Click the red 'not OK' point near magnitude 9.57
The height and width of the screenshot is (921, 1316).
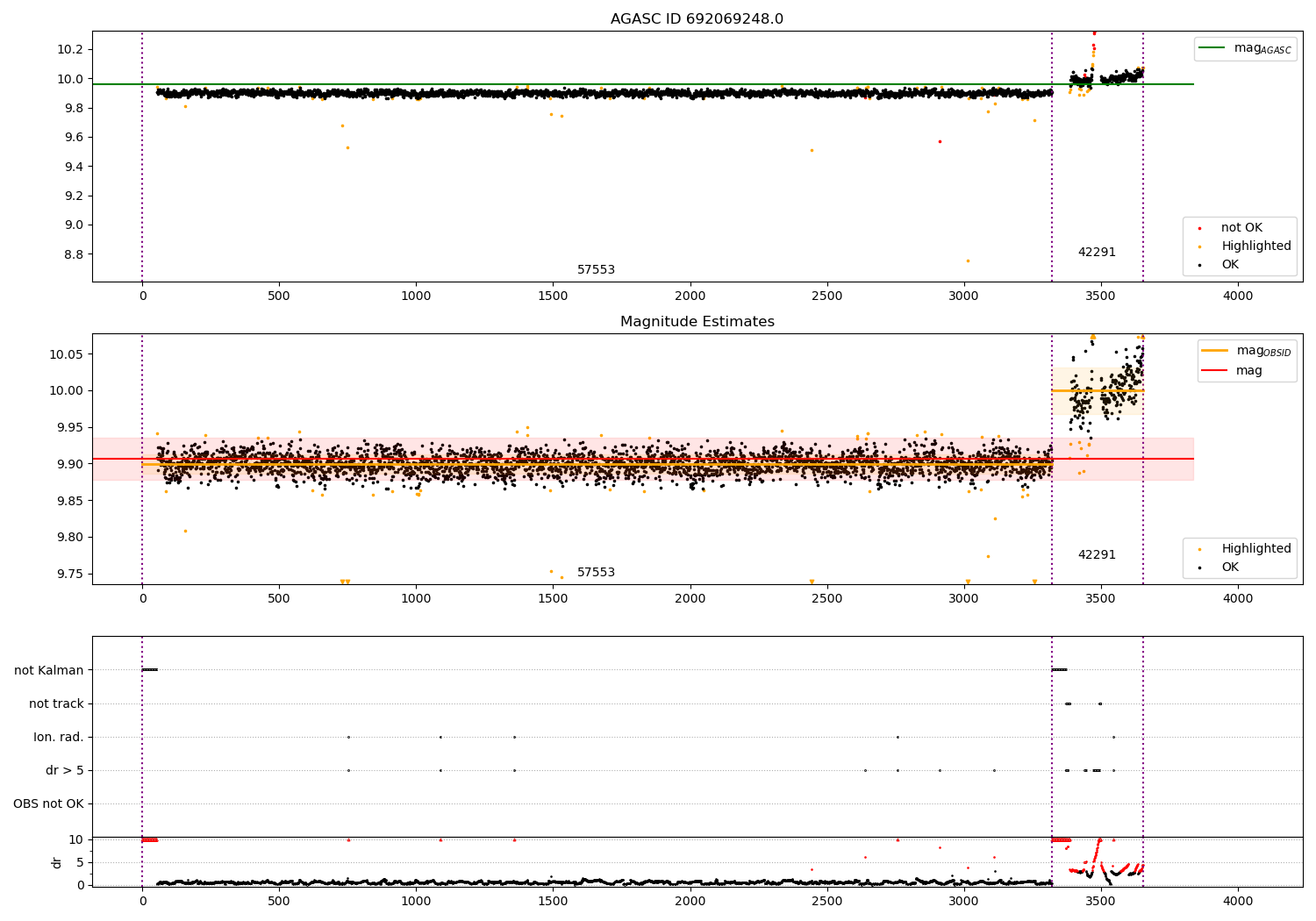click(x=940, y=141)
